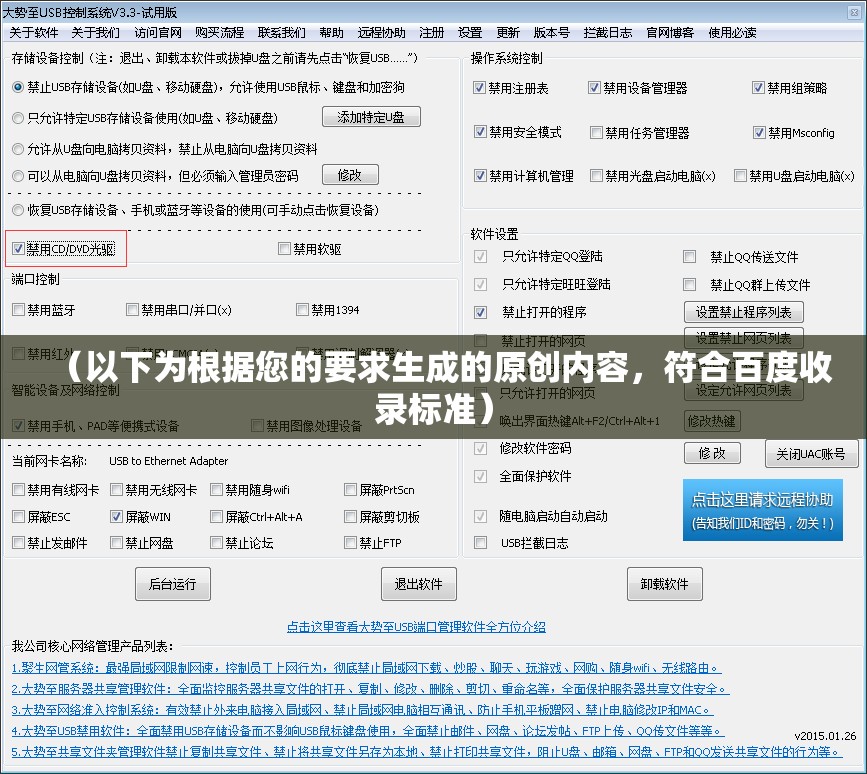Click 设置禁止程序列表 button
867x774 pixels.
point(744,311)
